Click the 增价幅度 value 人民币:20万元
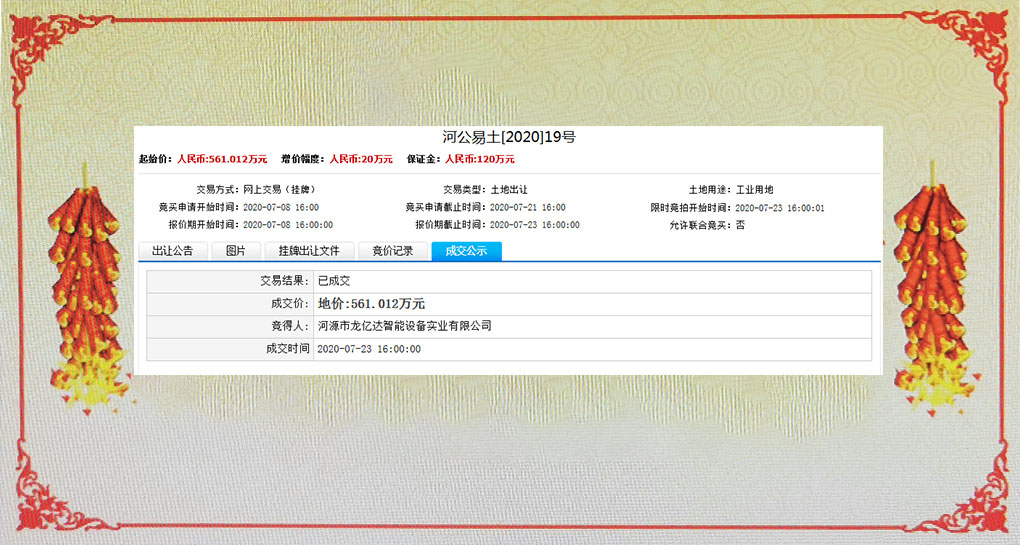The height and width of the screenshot is (545, 1020). click(361, 159)
